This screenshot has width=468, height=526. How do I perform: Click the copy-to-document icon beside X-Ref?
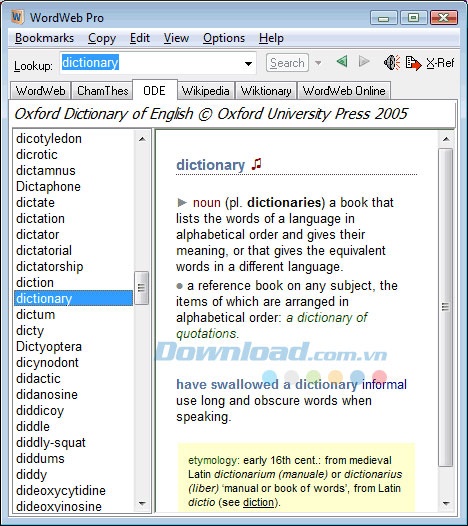coord(413,63)
